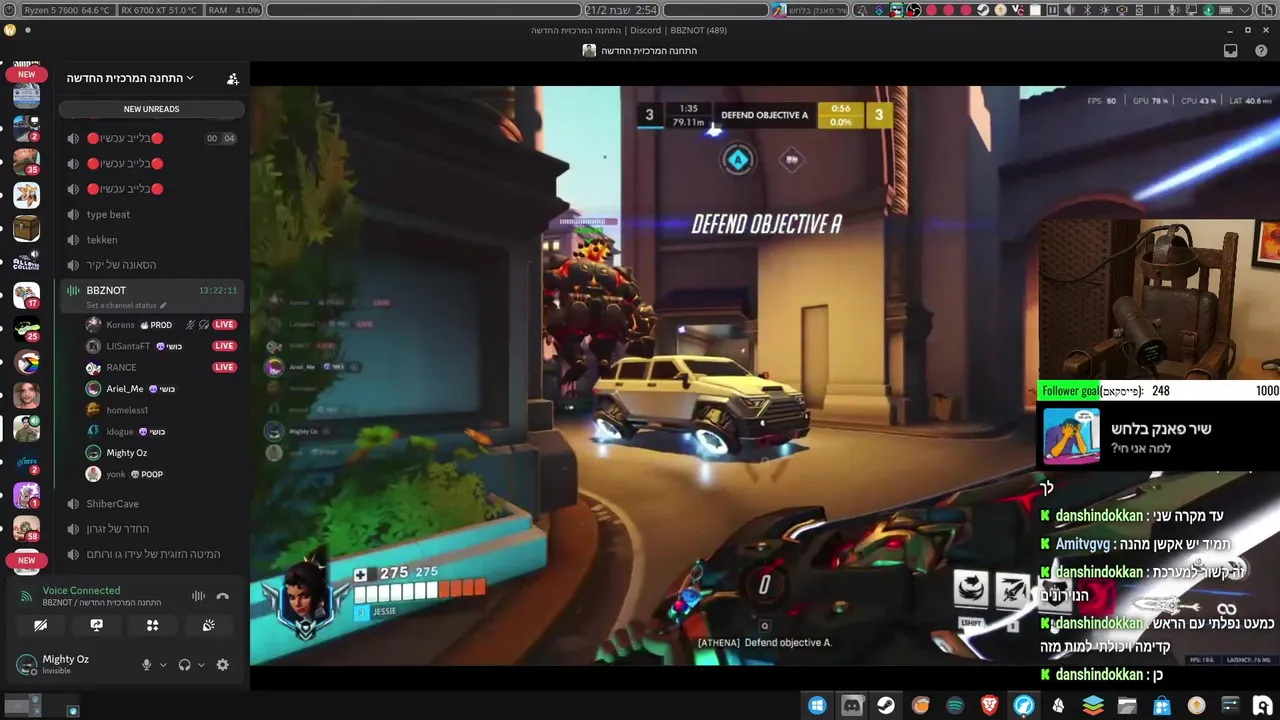This screenshot has height=720, width=1280.
Task: Open Spotify in bottom taskbar
Action: coord(955,706)
